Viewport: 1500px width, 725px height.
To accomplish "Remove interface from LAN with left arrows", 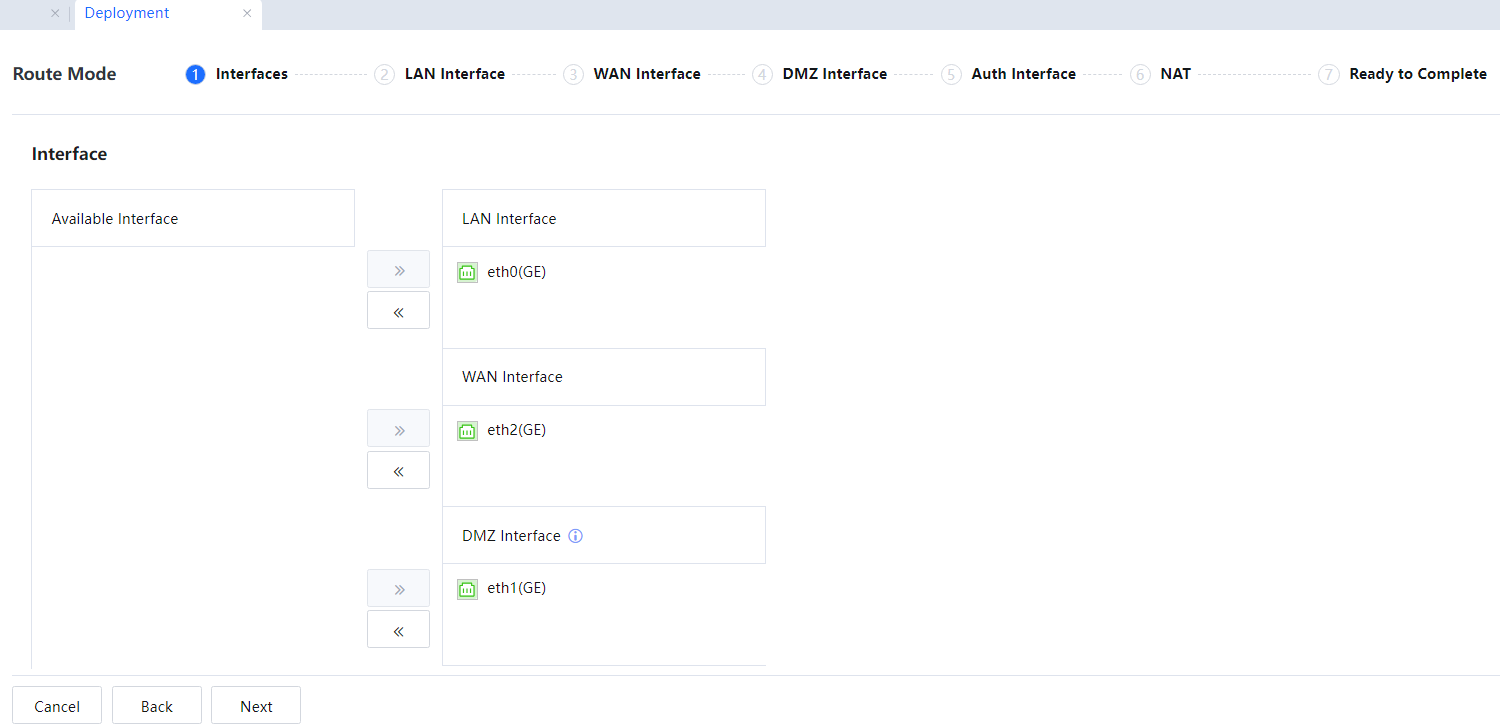I will tap(398, 311).
